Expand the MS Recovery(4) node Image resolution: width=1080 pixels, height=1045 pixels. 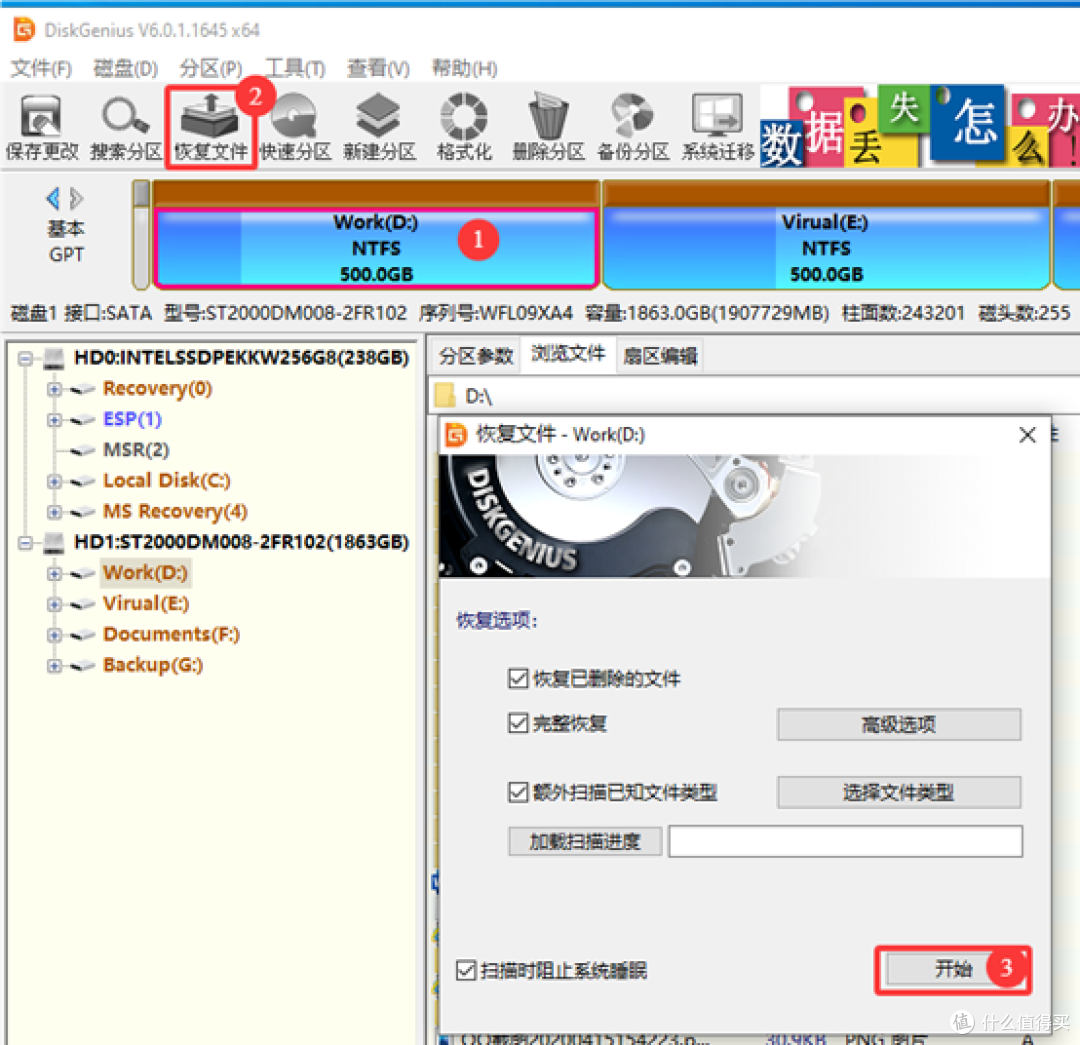coord(54,512)
